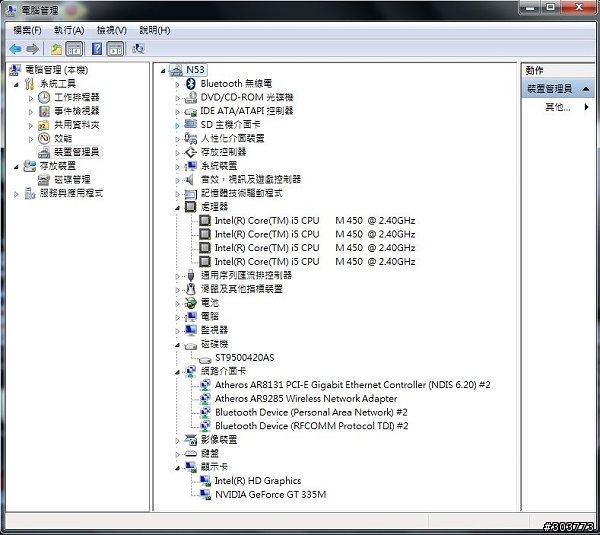Expand 服務與應用程式 in left pane
This screenshot has width=600, height=535.
tap(16, 194)
